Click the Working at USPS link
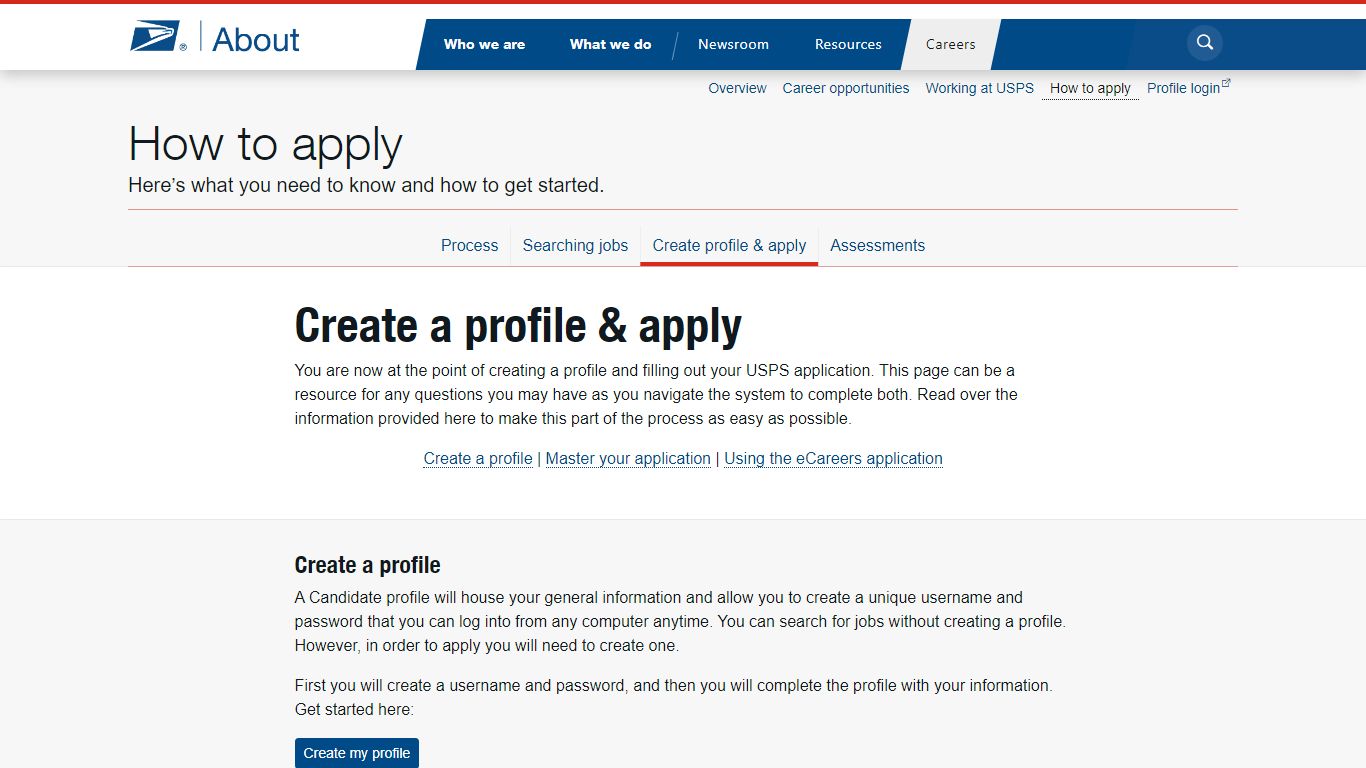The height and width of the screenshot is (768, 1366). coord(979,88)
